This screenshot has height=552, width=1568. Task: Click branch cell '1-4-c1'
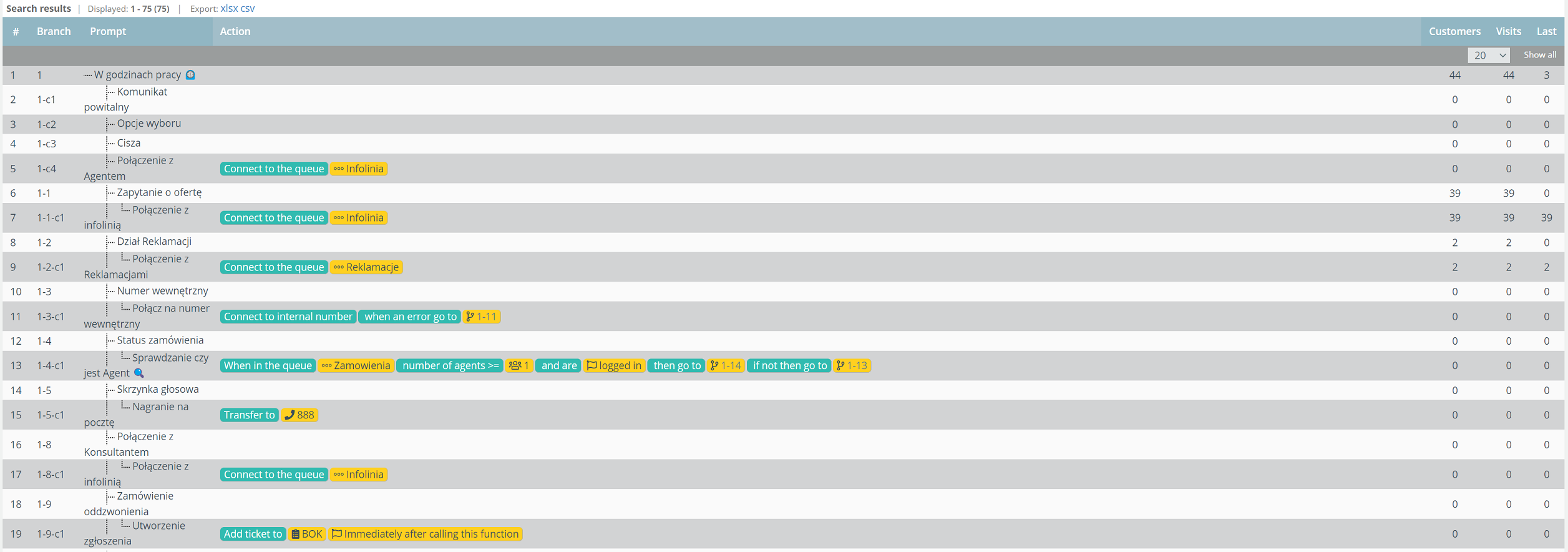(x=51, y=366)
